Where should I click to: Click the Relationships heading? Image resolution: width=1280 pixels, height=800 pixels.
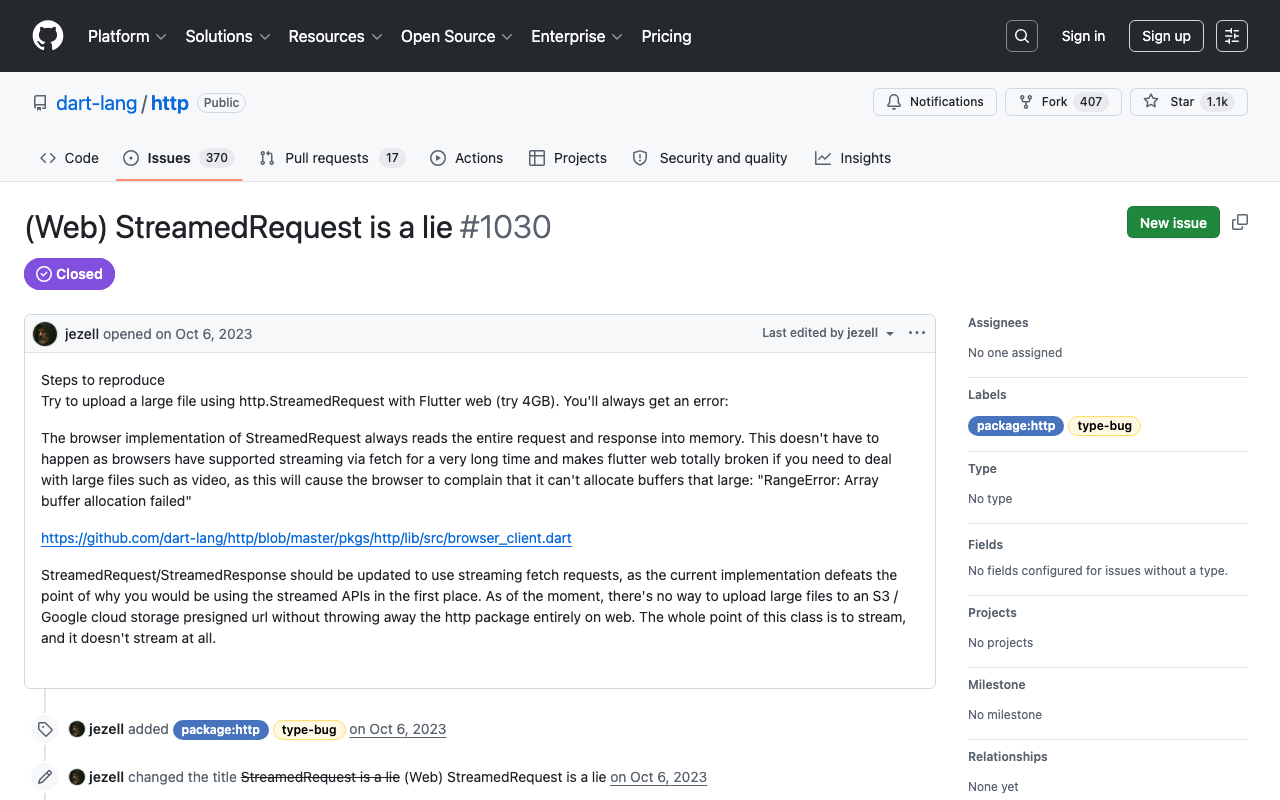[x=1008, y=757]
